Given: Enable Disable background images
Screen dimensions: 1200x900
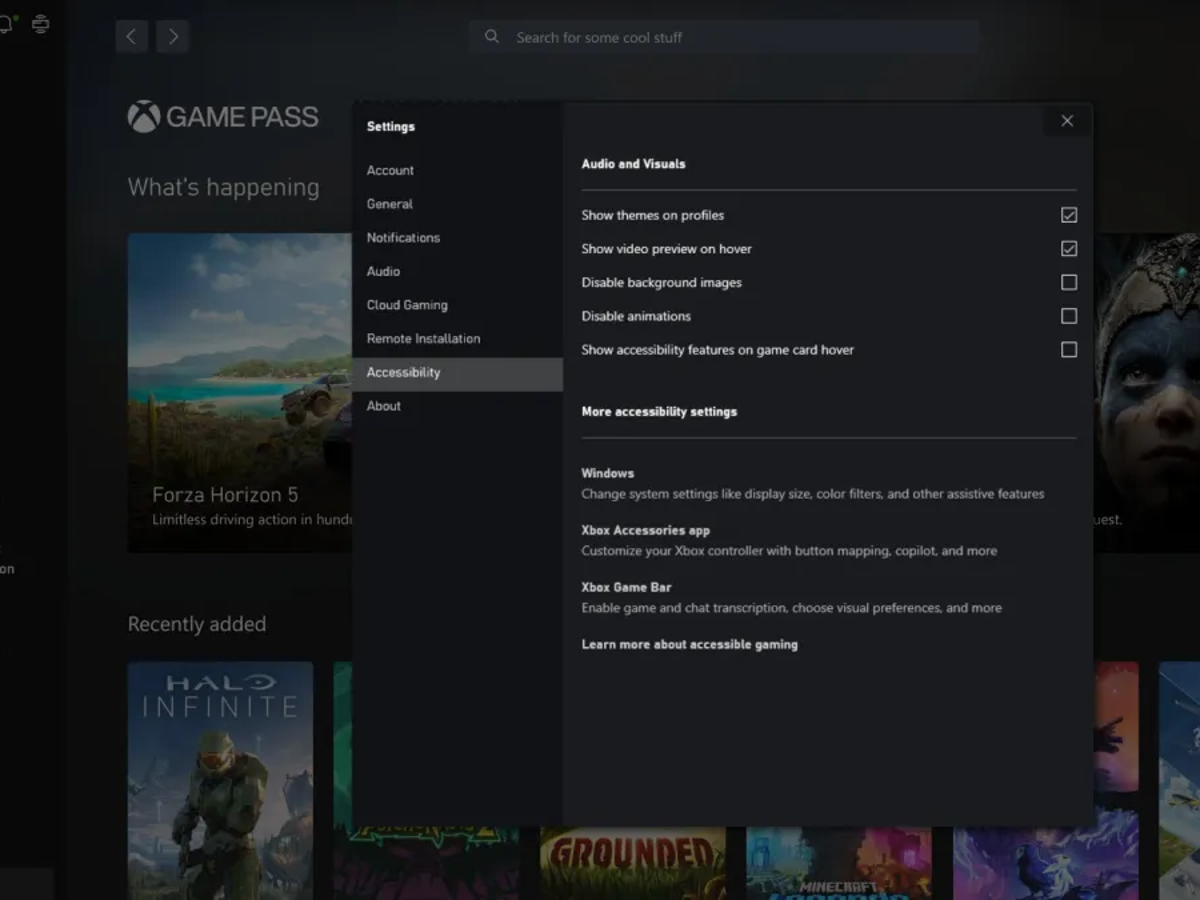Looking at the screenshot, I should pyautogui.click(x=1069, y=282).
